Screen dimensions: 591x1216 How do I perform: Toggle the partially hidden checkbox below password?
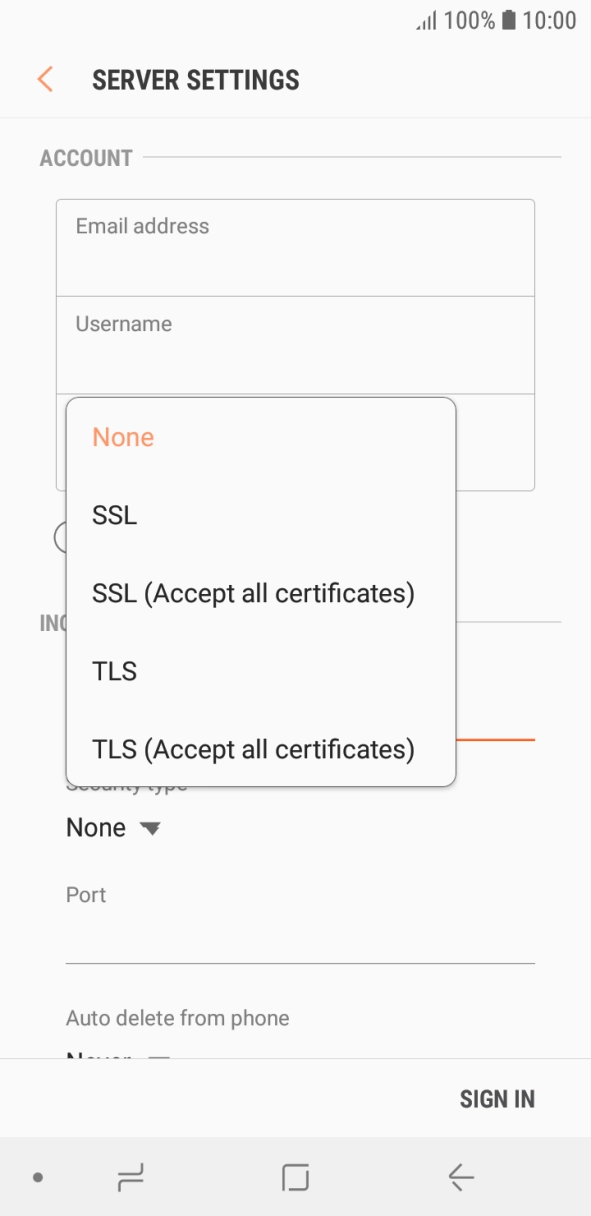[61, 537]
